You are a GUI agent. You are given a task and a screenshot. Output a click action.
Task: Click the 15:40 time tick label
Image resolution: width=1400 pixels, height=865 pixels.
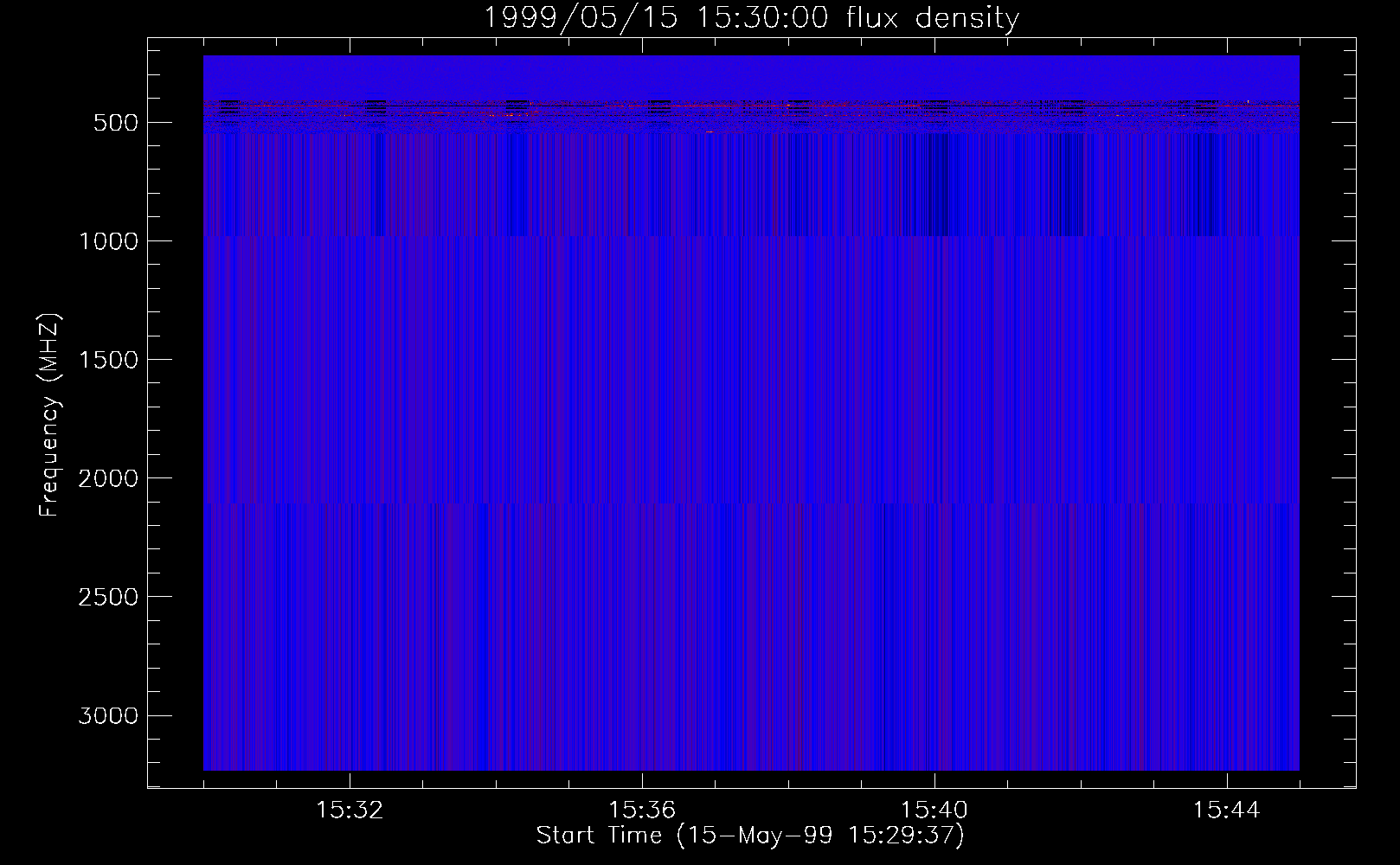pos(934,811)
